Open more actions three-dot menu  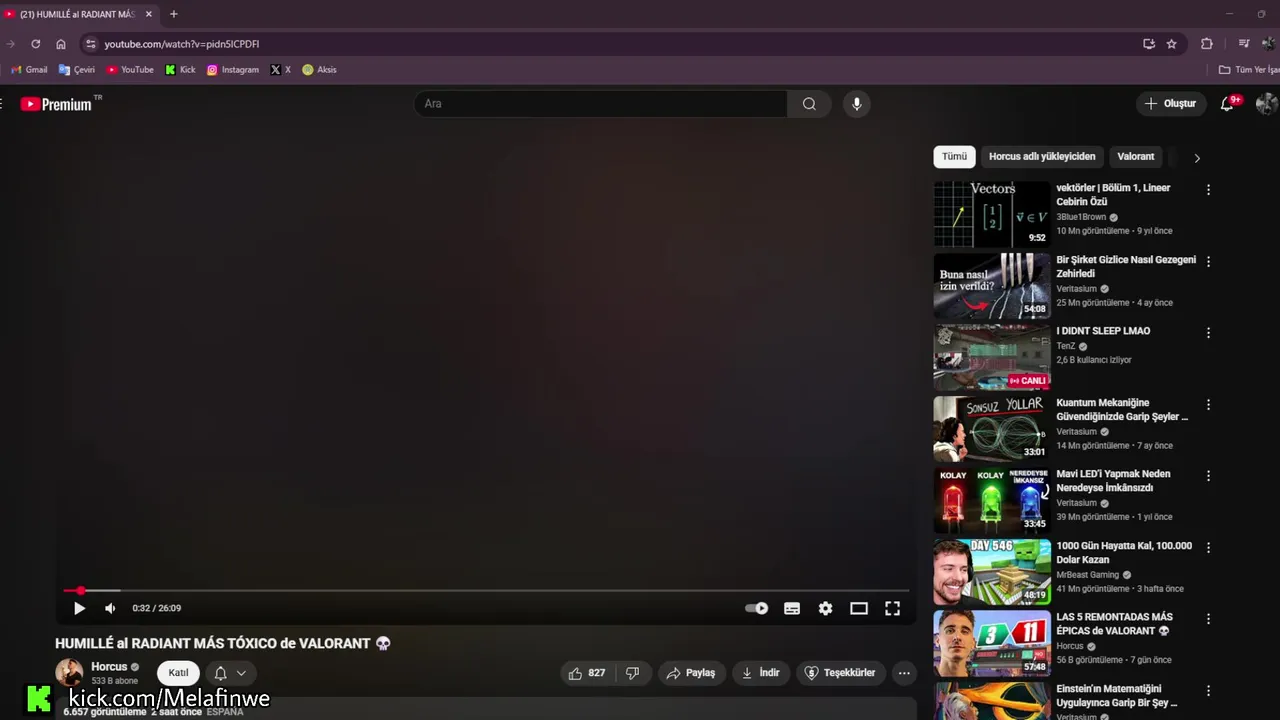pos(904,673)
